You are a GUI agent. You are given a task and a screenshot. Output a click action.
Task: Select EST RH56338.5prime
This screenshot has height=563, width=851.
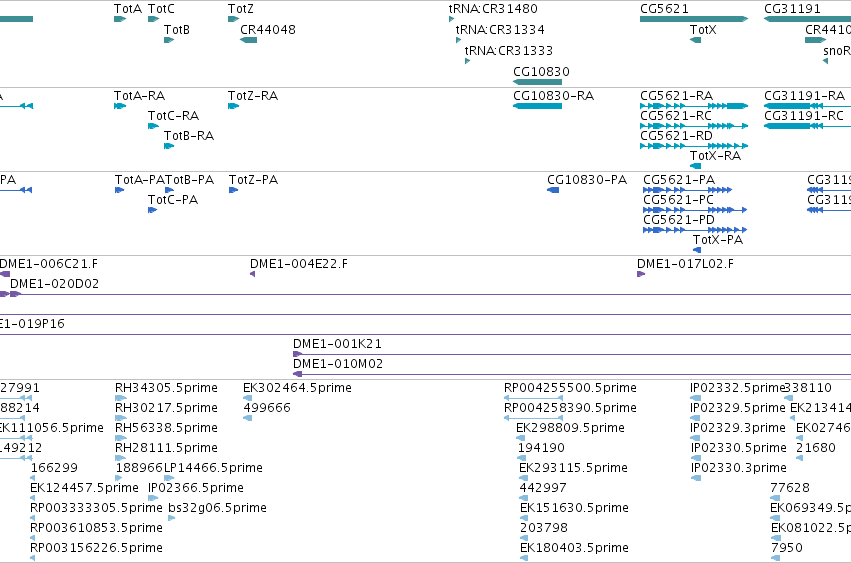click(166, 428)
